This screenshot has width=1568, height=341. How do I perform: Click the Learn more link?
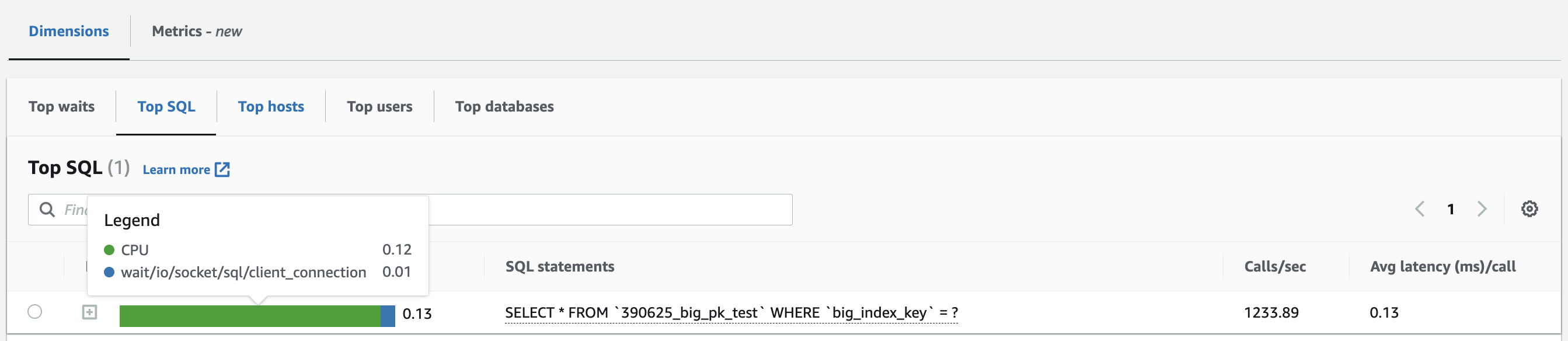[176, 170]
